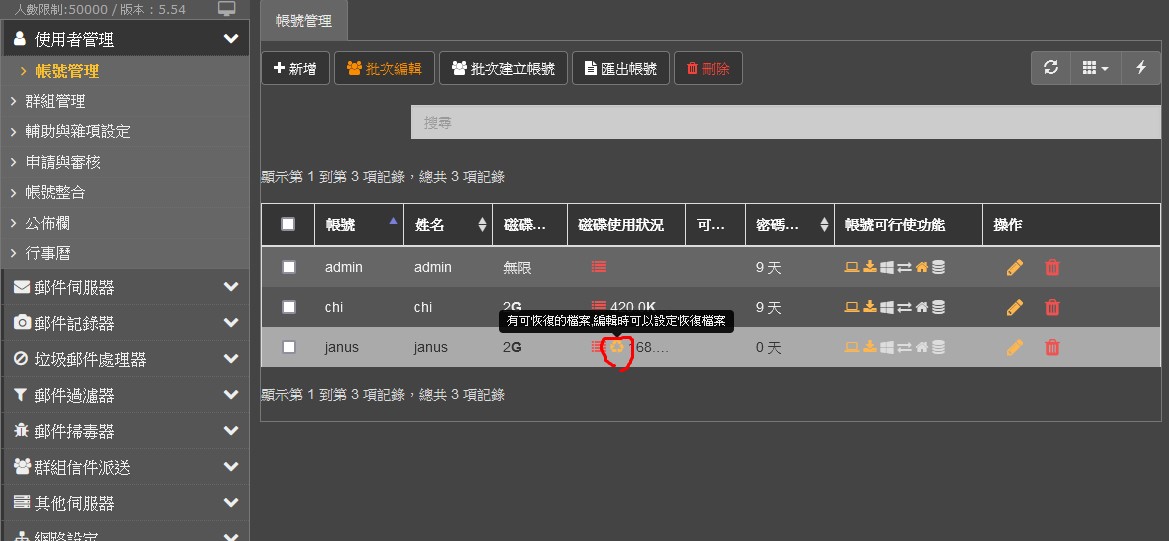Open the 群組管理 menu item
This screenshot has height=541, width=1169.
55,101
